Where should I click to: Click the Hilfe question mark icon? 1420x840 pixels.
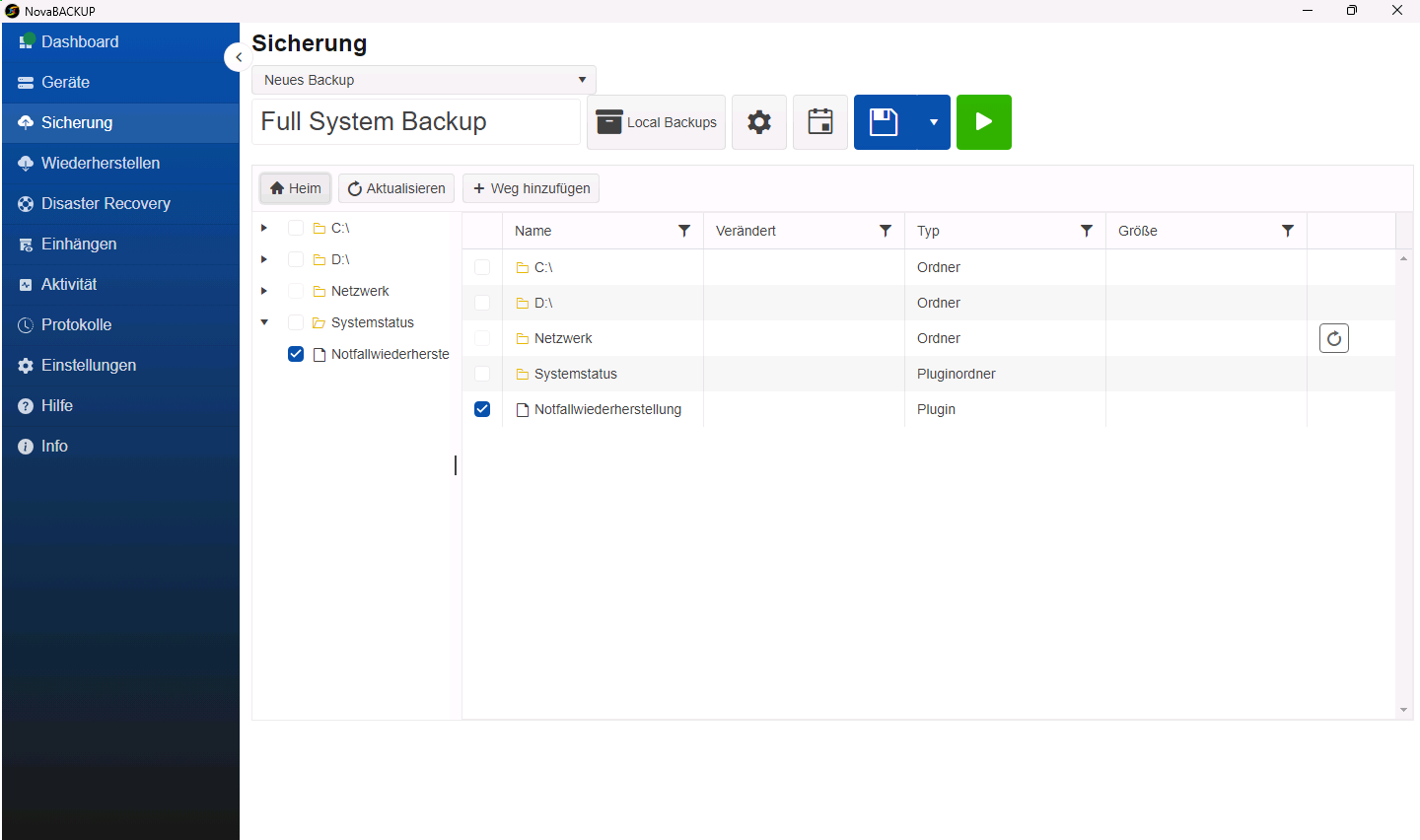(x=26, y=406)
